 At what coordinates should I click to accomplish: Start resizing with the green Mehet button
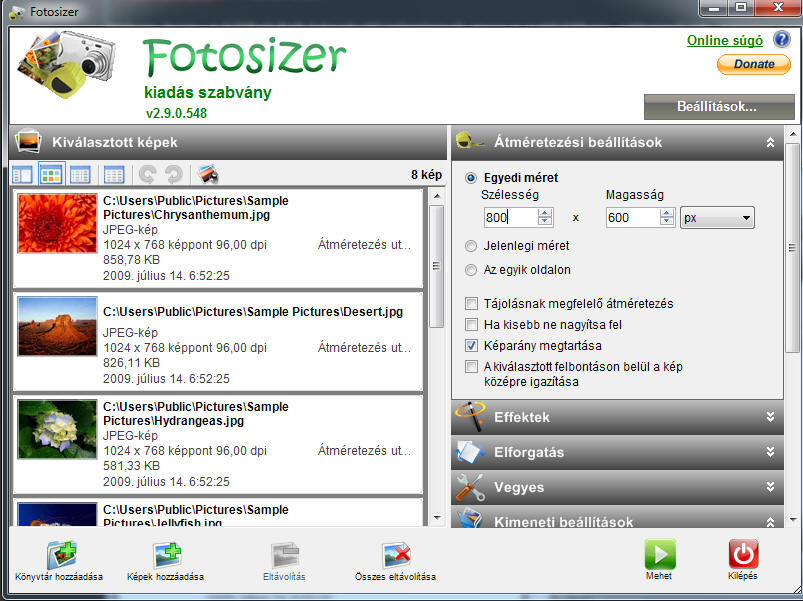pyautogui.click(x=660, y=560)
